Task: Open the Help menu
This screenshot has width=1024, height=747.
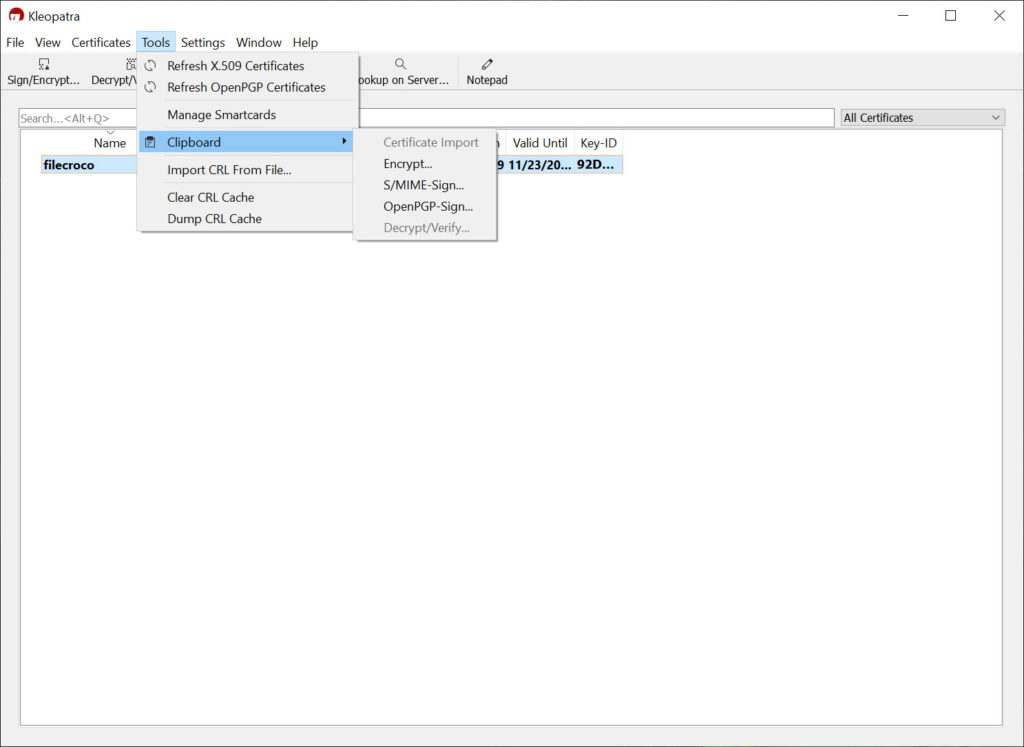Action: (x=305, y=42)
